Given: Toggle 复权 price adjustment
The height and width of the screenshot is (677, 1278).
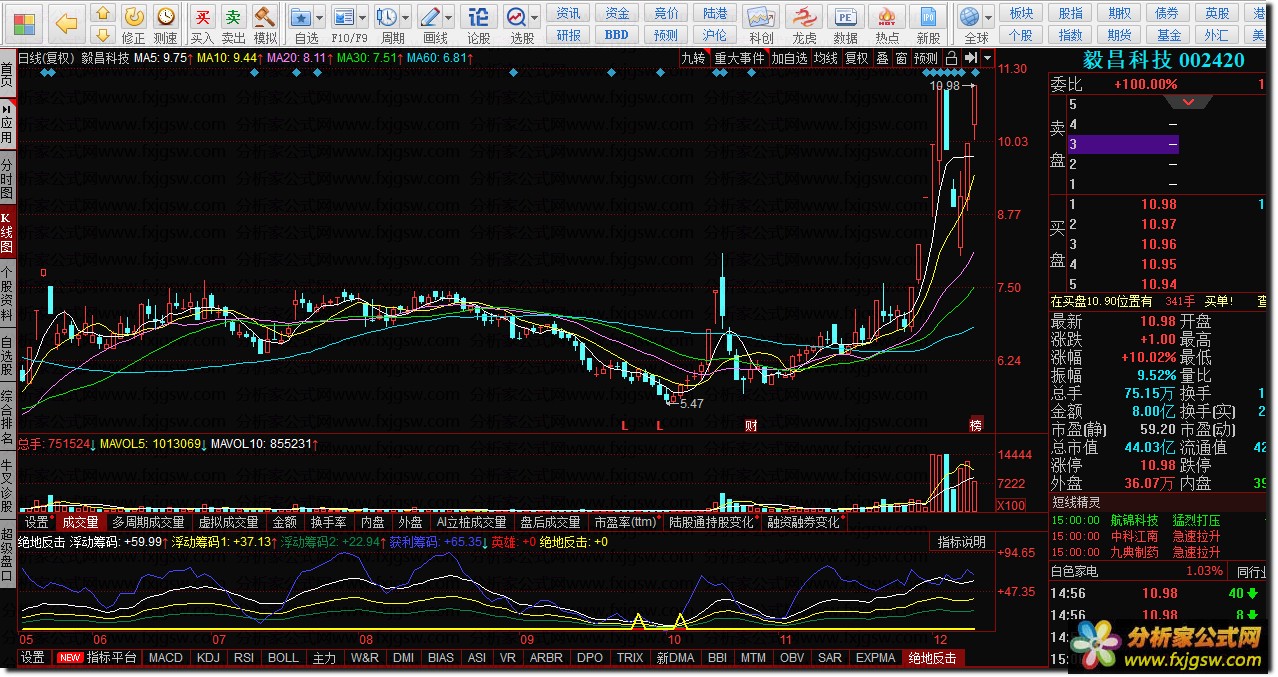Looking at the screenshot, I should coord(857,58).
